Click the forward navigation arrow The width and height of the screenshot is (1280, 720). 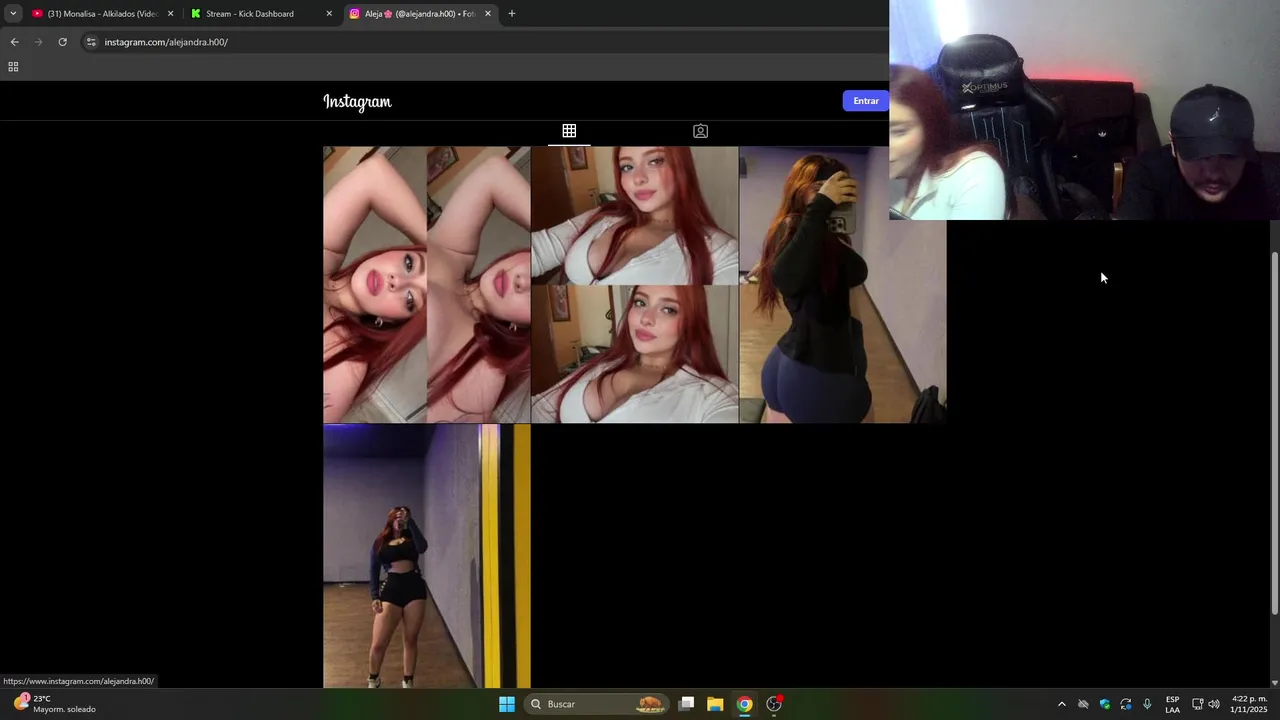(x=38, y=42)
